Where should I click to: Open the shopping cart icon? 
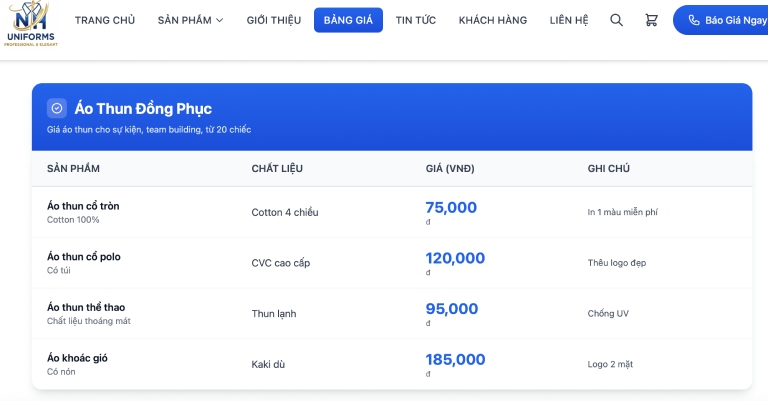(651, 20)
